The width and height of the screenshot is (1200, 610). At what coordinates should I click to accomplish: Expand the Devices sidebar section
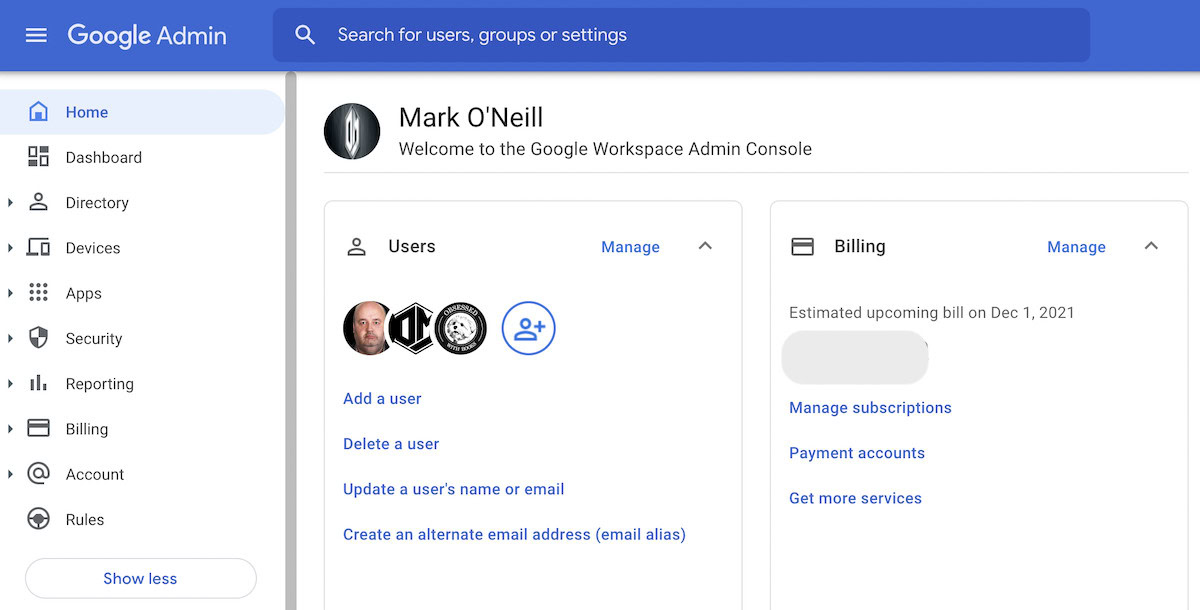[x=10, y=248]
